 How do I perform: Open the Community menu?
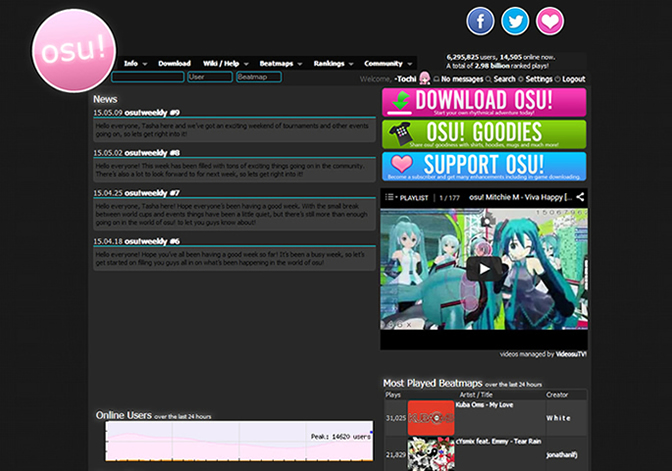pos(384,63)
